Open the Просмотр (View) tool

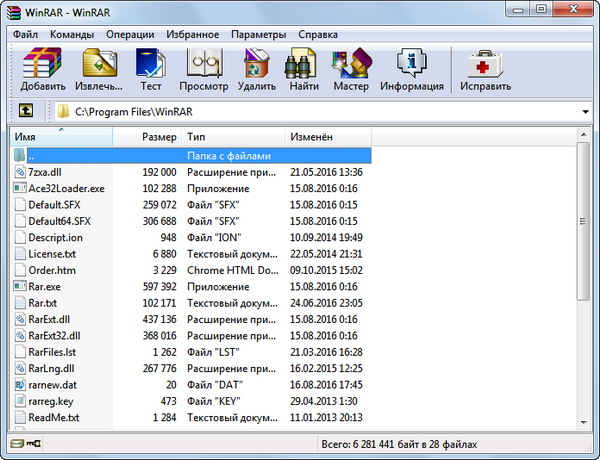(203, 68)
